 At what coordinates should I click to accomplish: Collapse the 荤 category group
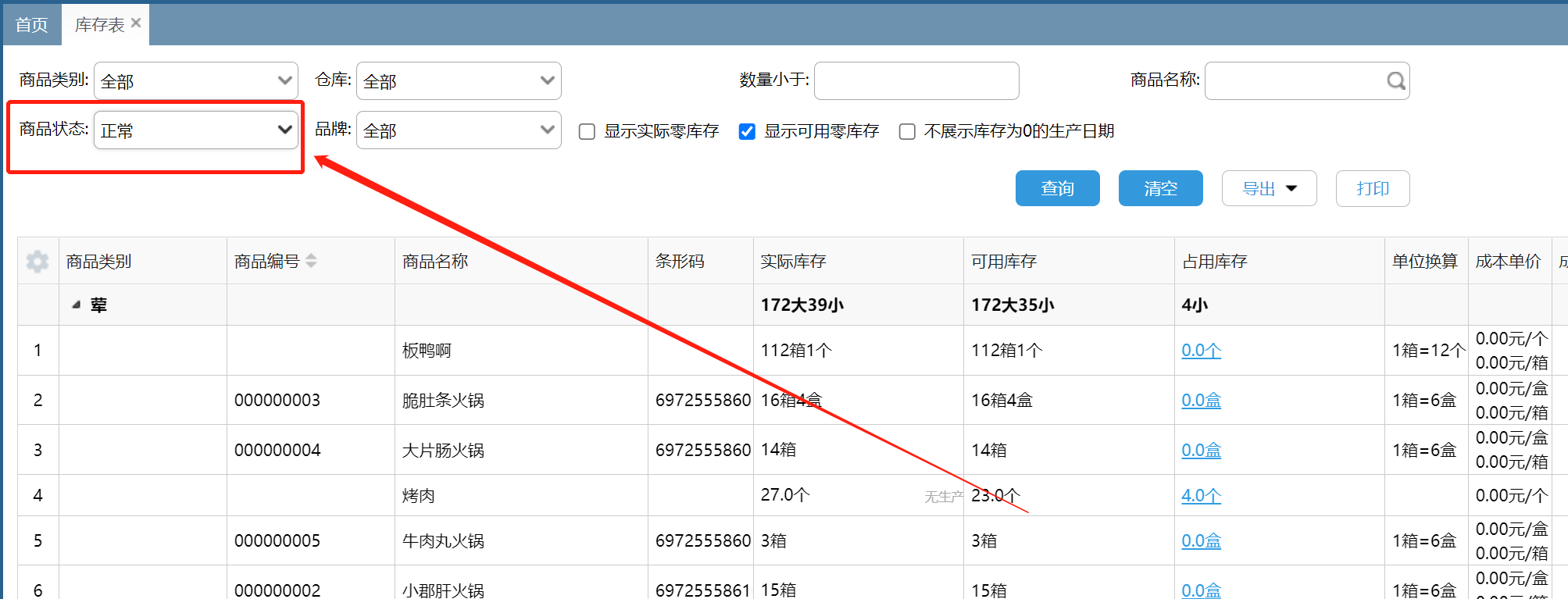[x=76, y=305]
